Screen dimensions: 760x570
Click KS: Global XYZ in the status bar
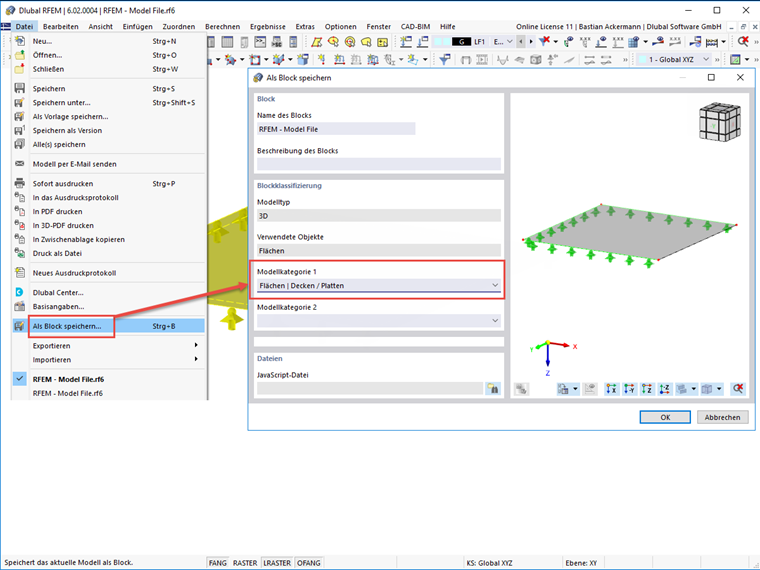pyautogui.click(x=489, y=563)
